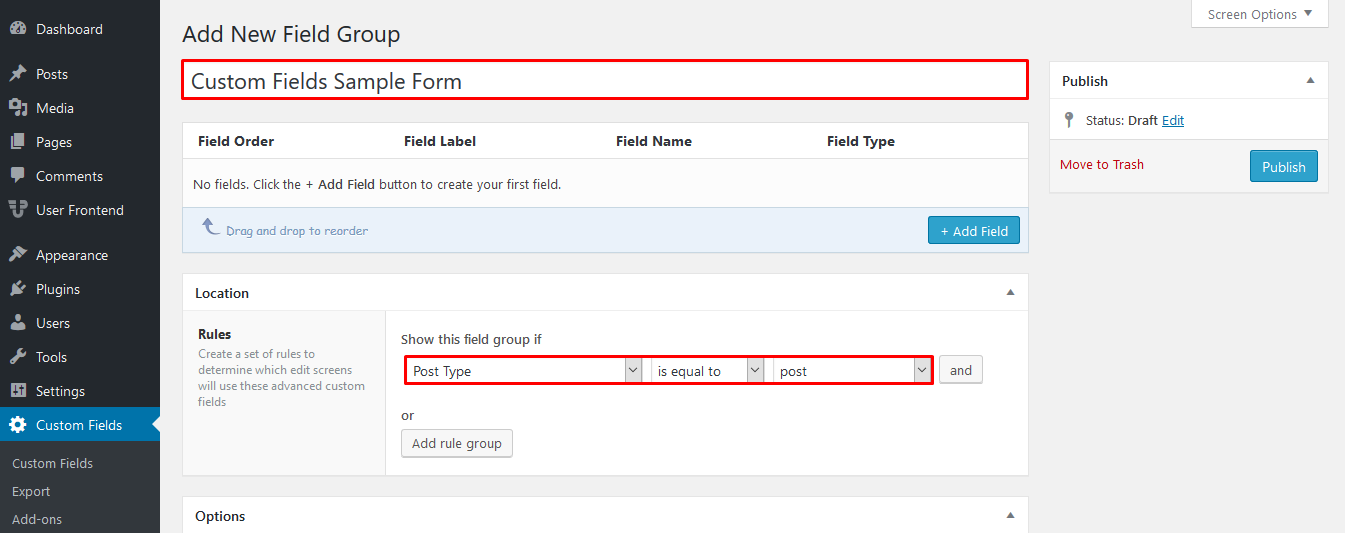This screenshot has width=1345, height=533.
Task: Click the Plugins plug icon
Action: point(17,289)
